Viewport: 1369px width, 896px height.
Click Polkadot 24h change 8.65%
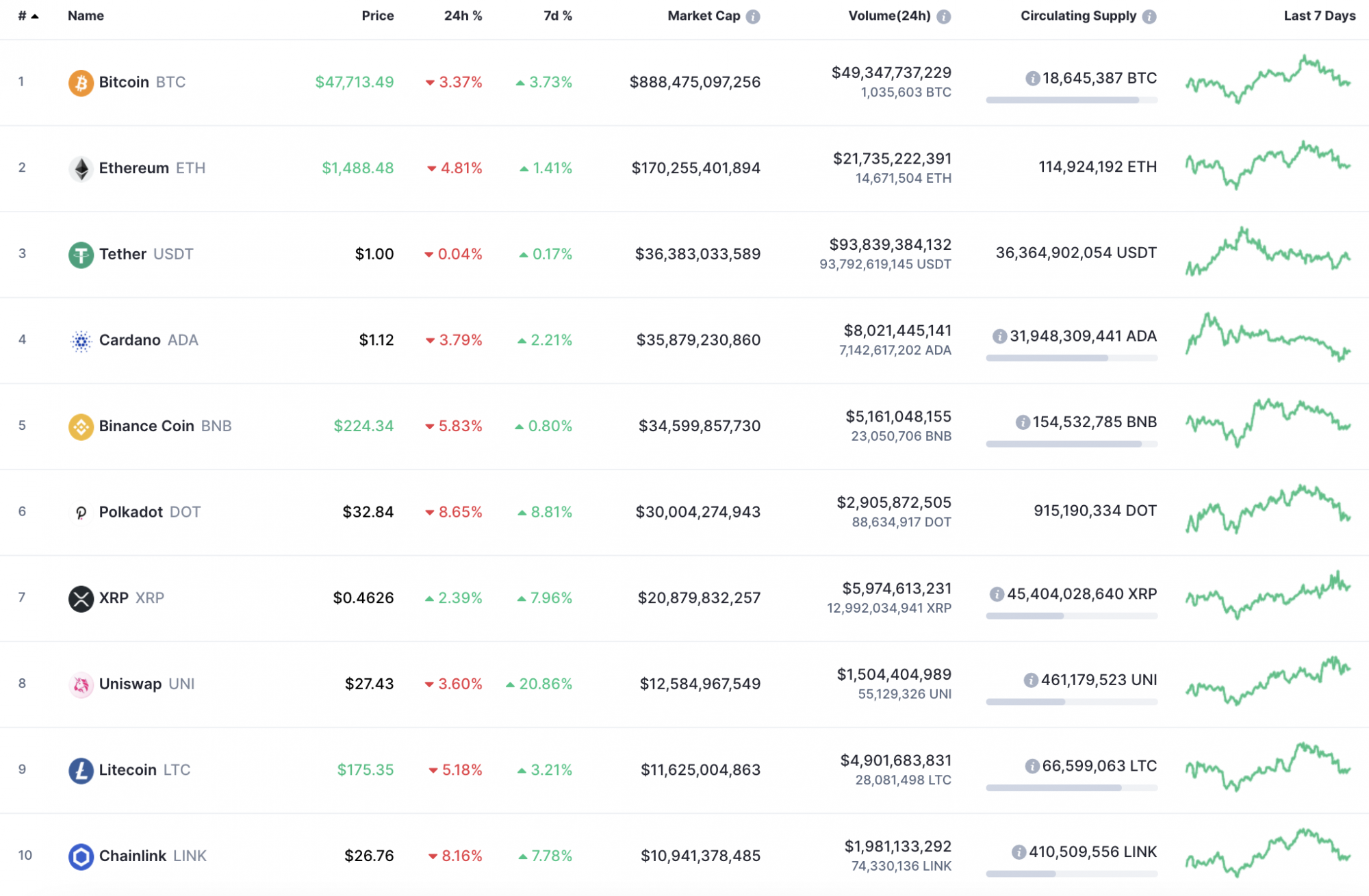pyautogui.click(x=454, y=513)
